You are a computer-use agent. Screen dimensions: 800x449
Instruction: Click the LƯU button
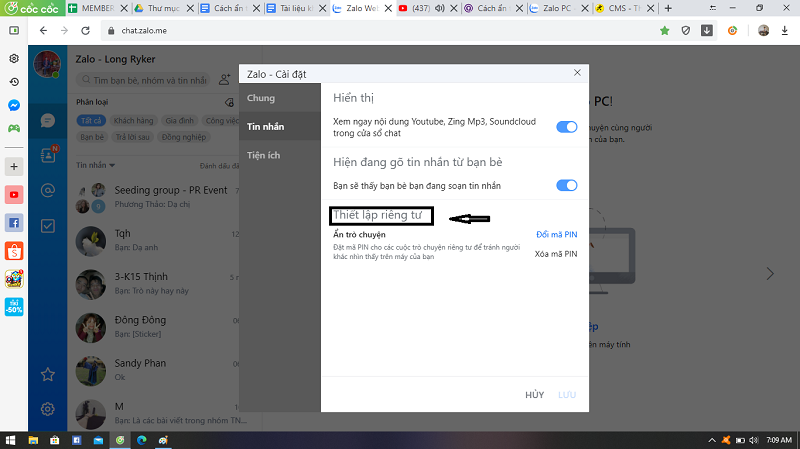pyautogui.click(x=567, y=395)
